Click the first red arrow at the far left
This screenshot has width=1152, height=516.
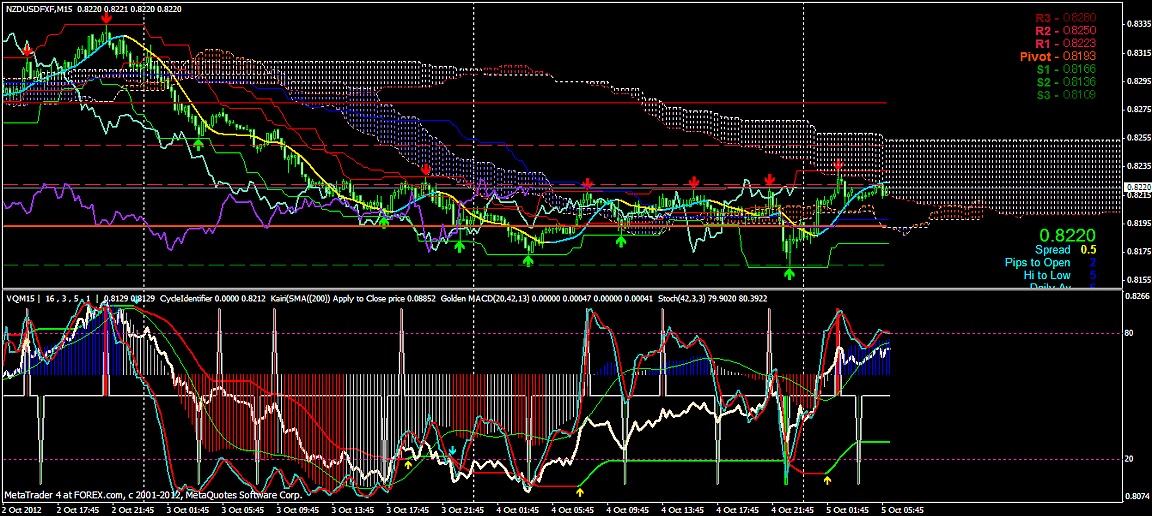(x=28, y=48)
